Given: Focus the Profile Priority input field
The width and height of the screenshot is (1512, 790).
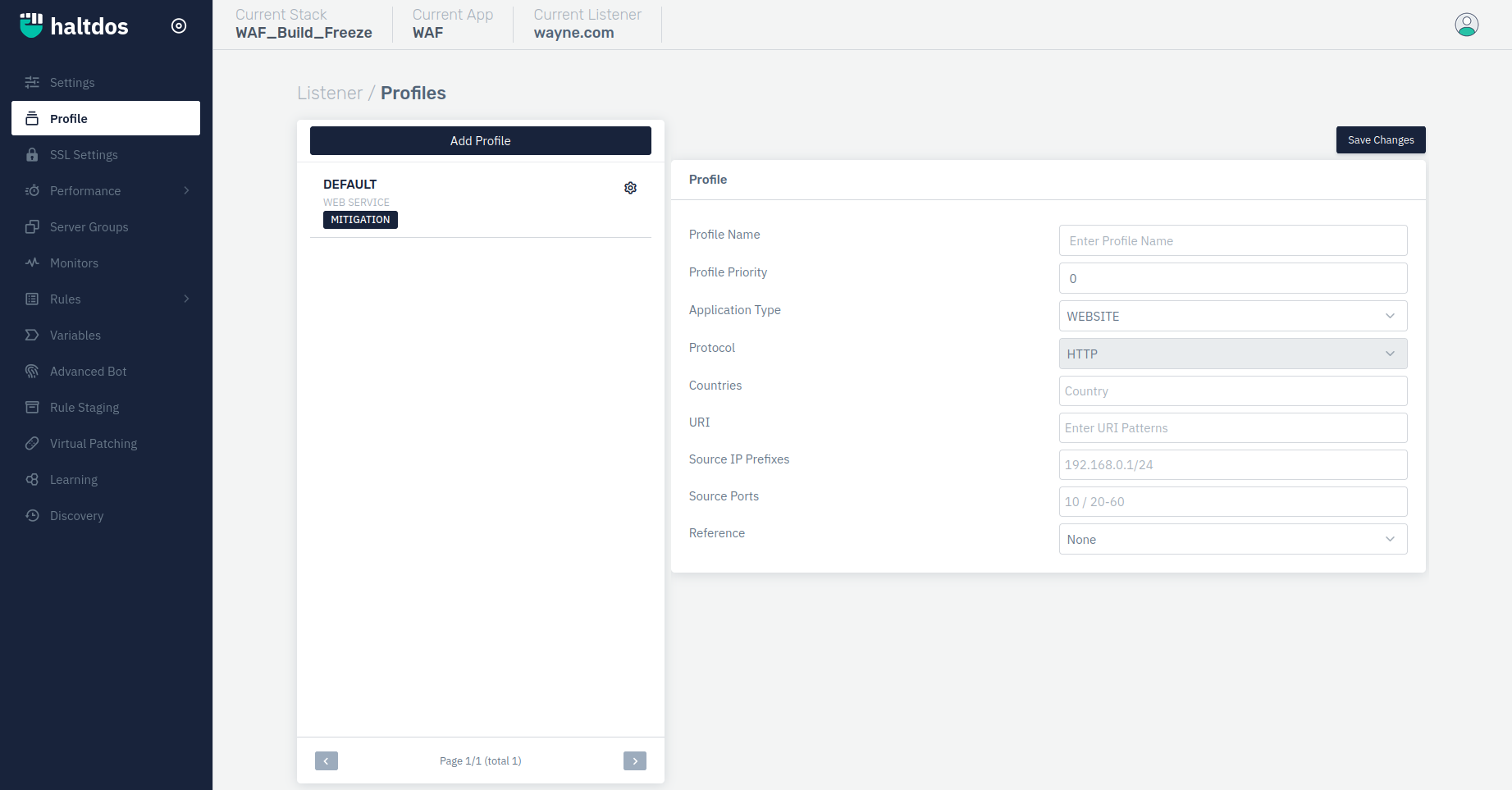Looking at the screenshot, I should point(1233,278).
